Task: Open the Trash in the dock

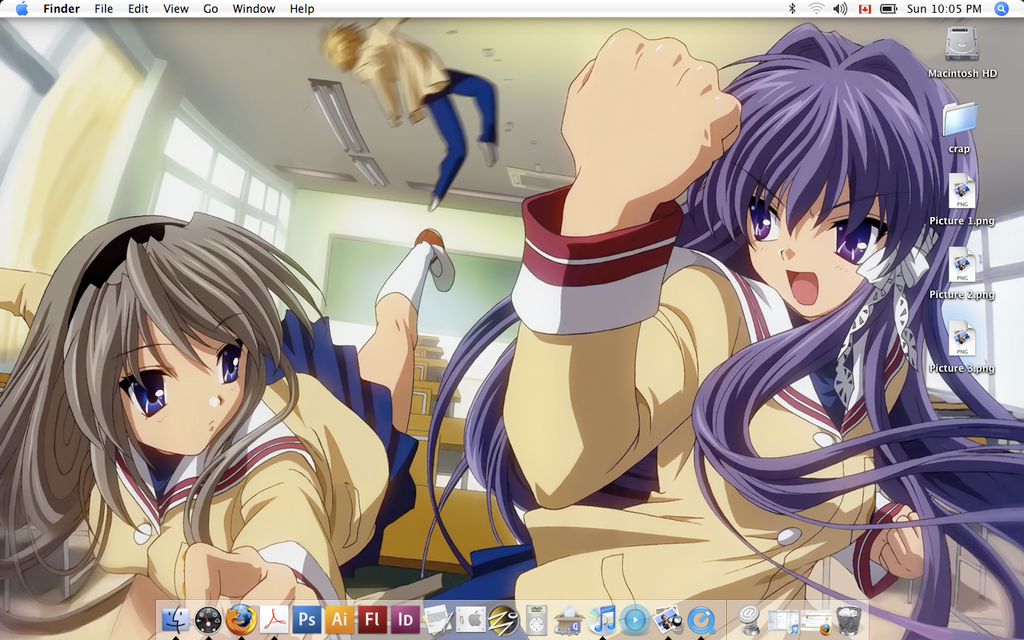Action: click(x=848, y=620)
